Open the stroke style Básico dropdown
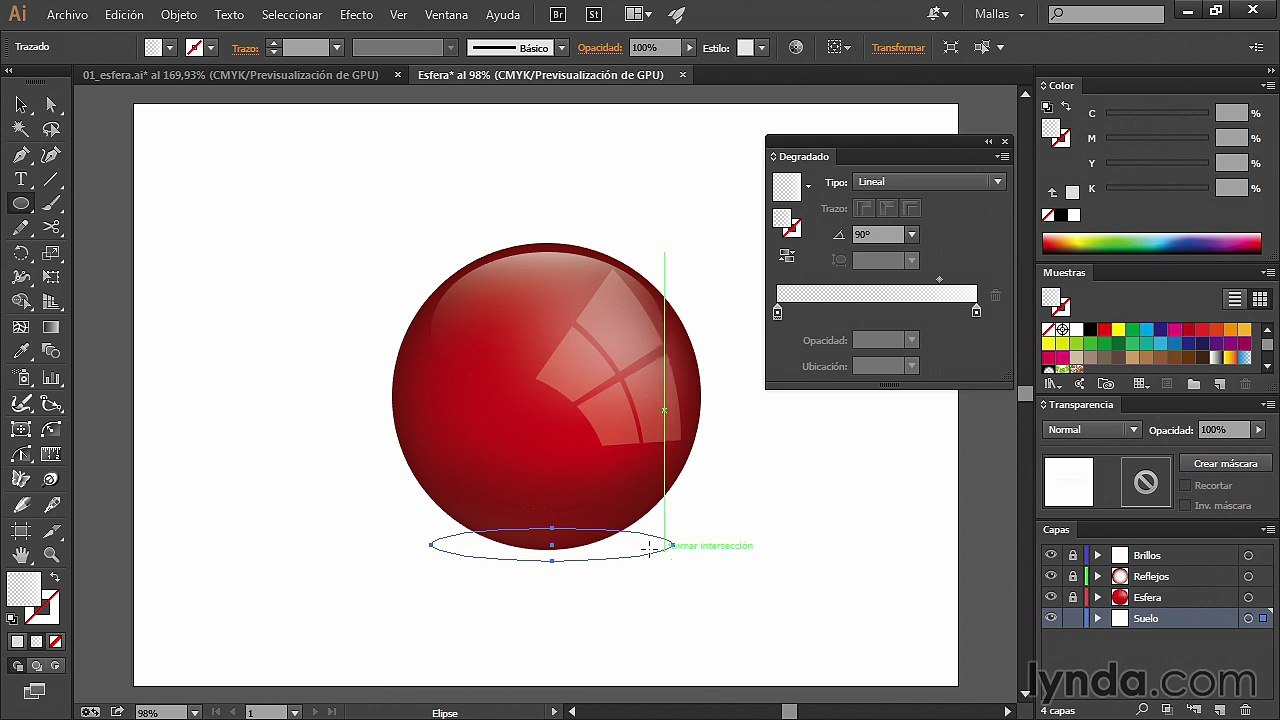The height and width of the screenshot is (720, 1280). click(x=561, y=48)
